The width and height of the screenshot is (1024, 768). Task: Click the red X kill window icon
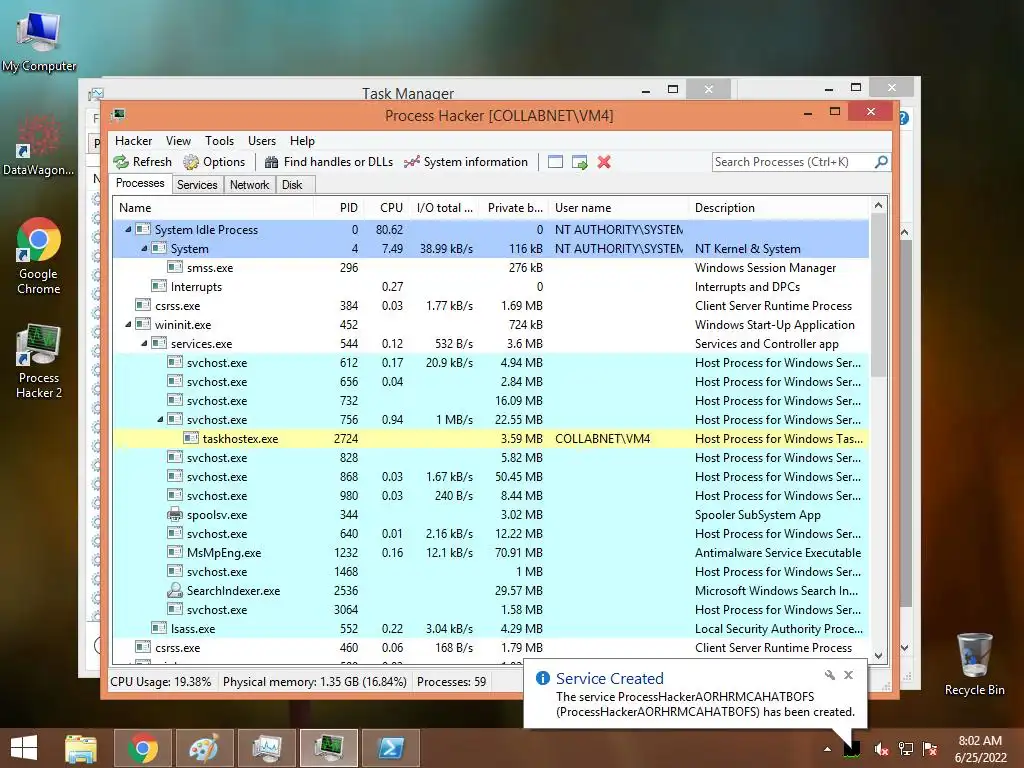pyautogui.click(x=604, y=162)
